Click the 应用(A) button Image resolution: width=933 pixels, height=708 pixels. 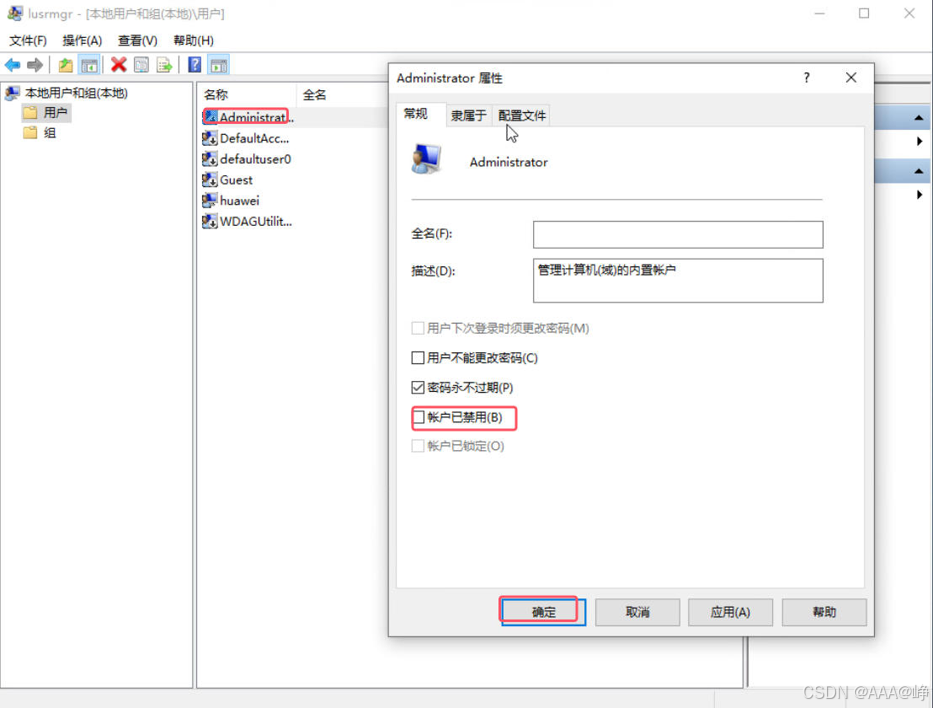[x=730, y=612]
